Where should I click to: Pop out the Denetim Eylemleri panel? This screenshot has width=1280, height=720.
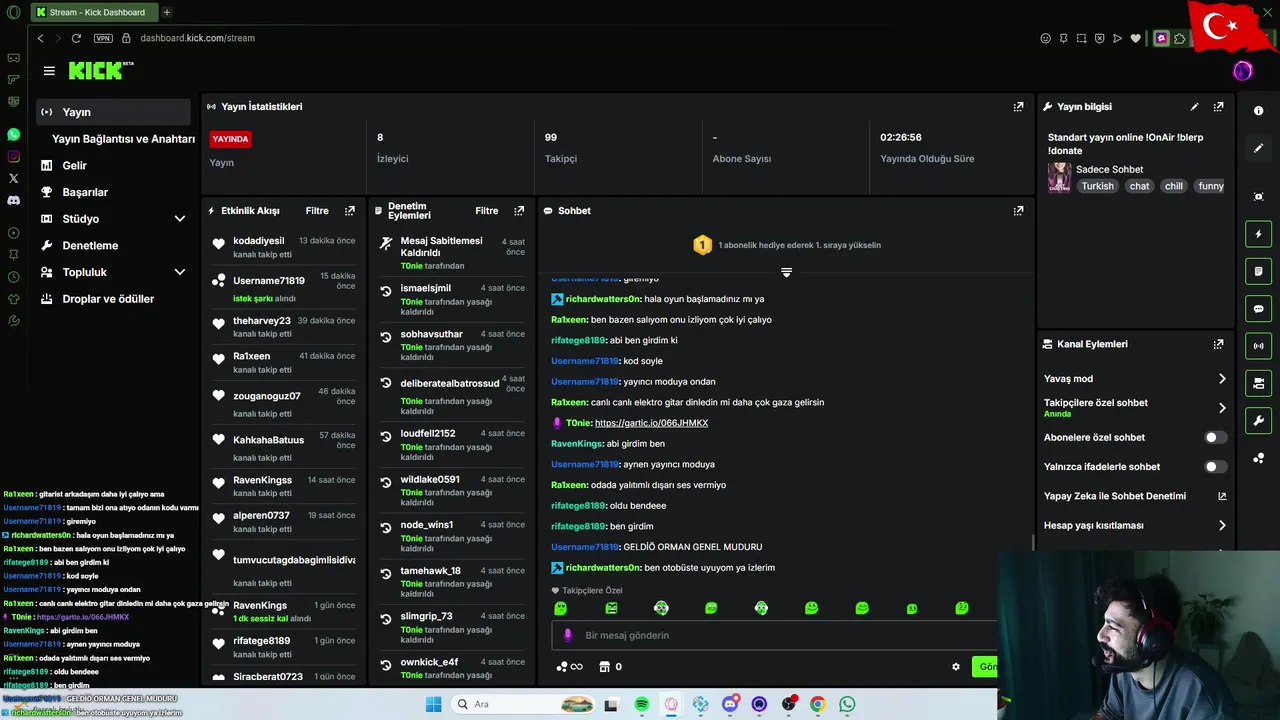click(518, 211)
